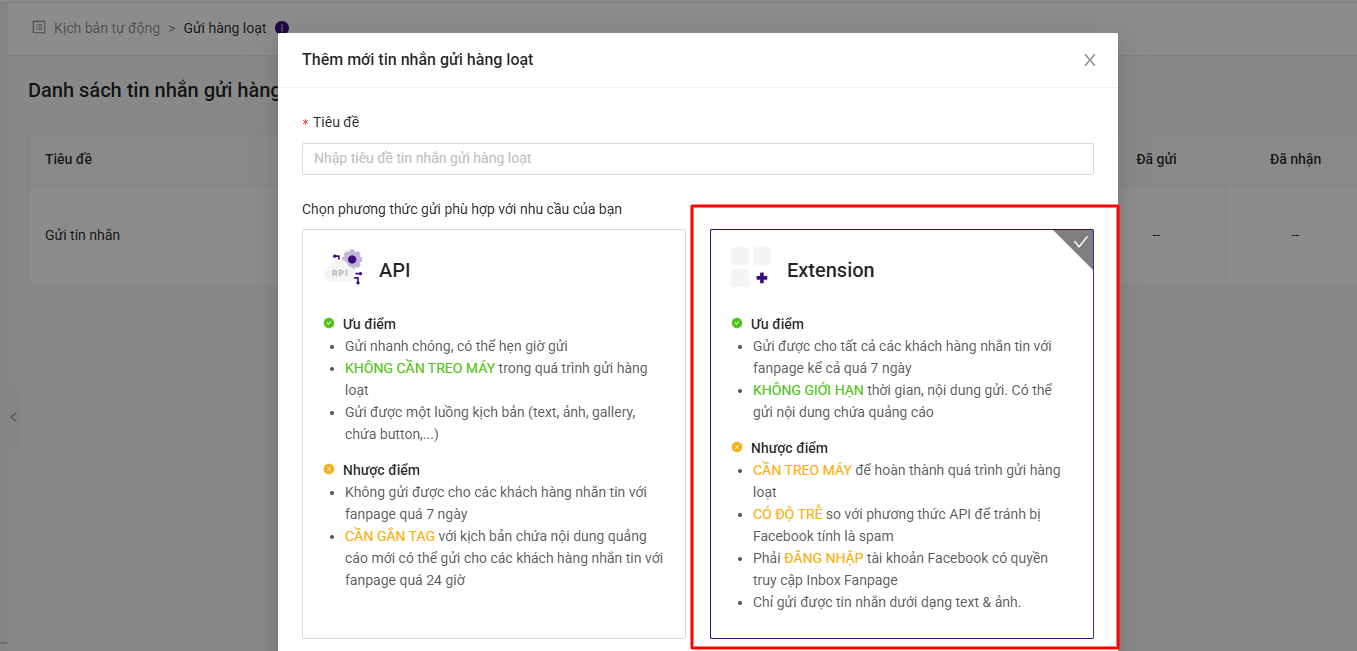Viewport: 1357px width, 651px height.
Task: Click the API gear icon
Action: [x=343, y=267]
